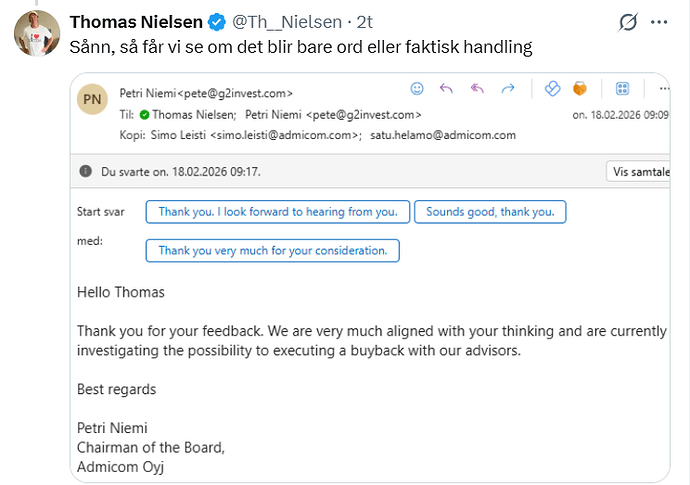The image size is (690, 485).
Task: Choose "Thank you. I look forward" reply suggestion
Action: (278, 211)
